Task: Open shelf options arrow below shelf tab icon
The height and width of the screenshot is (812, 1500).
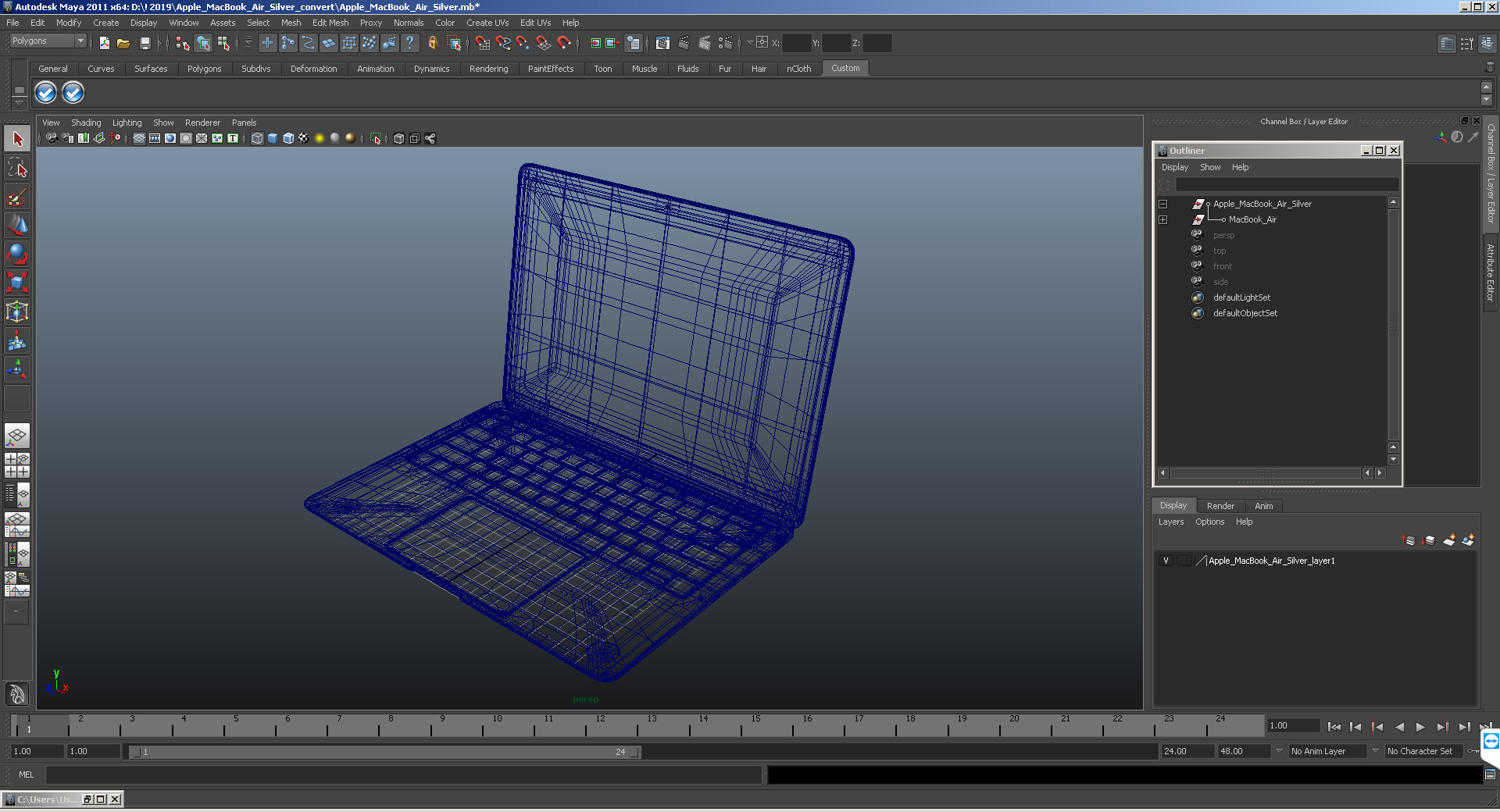Action: click(20, 102)
